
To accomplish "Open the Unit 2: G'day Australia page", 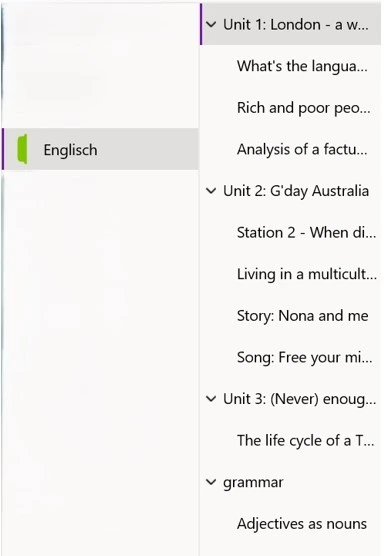I will click(291, 191).
